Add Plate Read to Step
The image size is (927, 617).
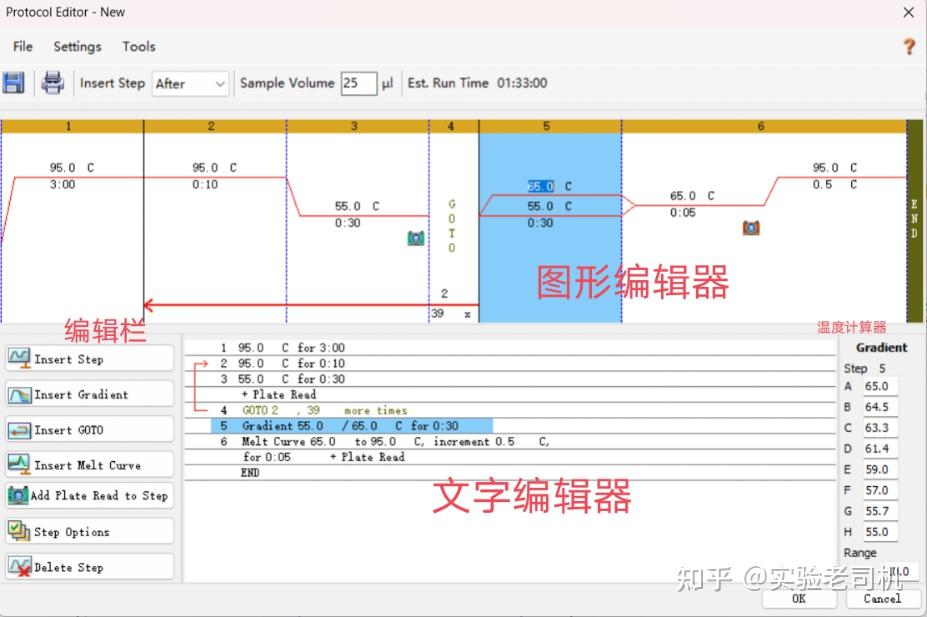pyautogui.click(x=88, y=495)
